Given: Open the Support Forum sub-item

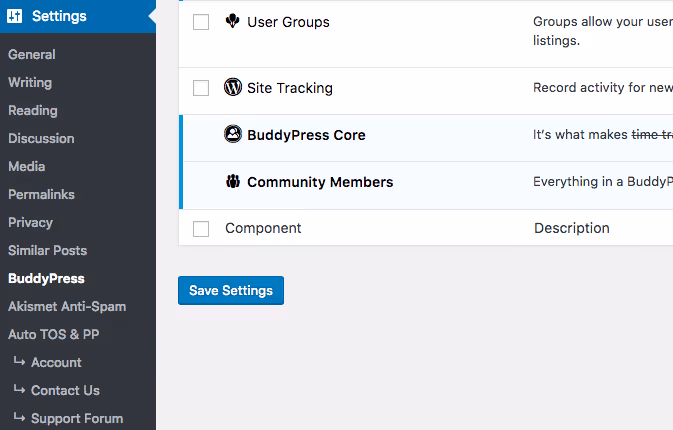Looking at the screenshot, I should click(x=77, y=418).
